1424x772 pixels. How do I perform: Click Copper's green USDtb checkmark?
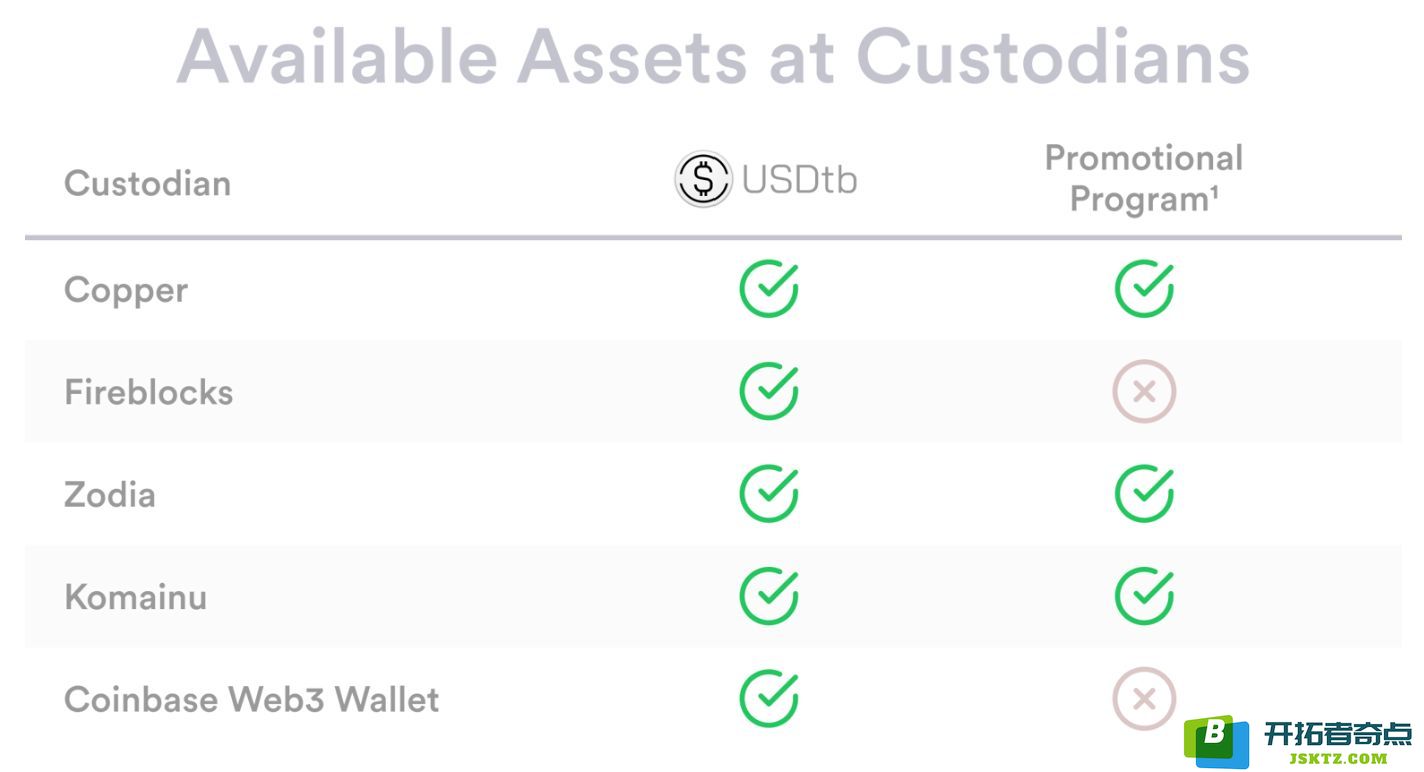pos(769,289)
